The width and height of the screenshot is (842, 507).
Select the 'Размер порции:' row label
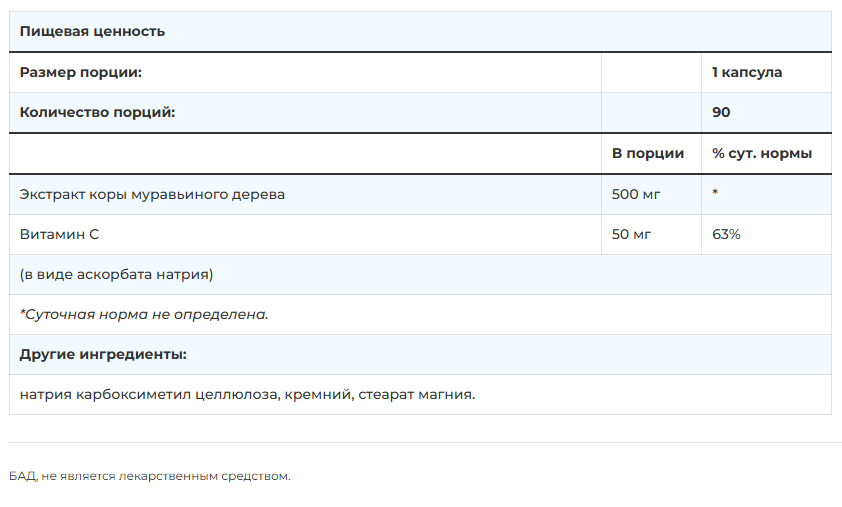(81, 72)
